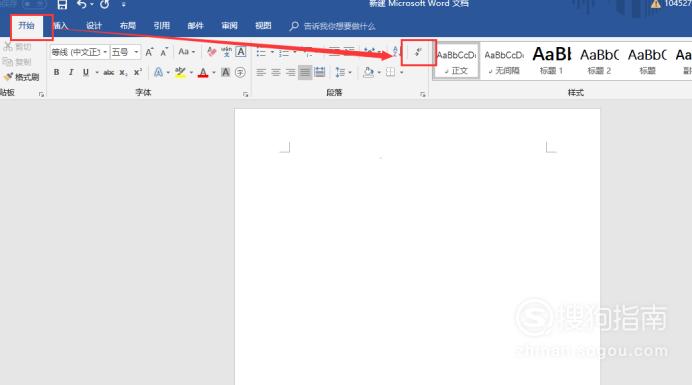Screen dimensions: 692x385
Task: Apply Character Shading (gray A)
Action: point(226,72)
